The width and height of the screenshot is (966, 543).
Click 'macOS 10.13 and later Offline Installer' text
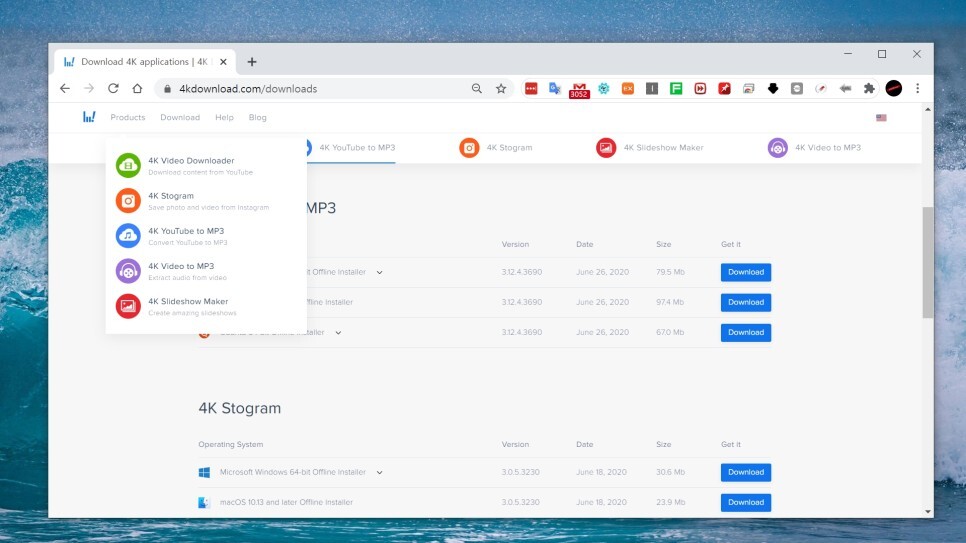pos(286,502)
